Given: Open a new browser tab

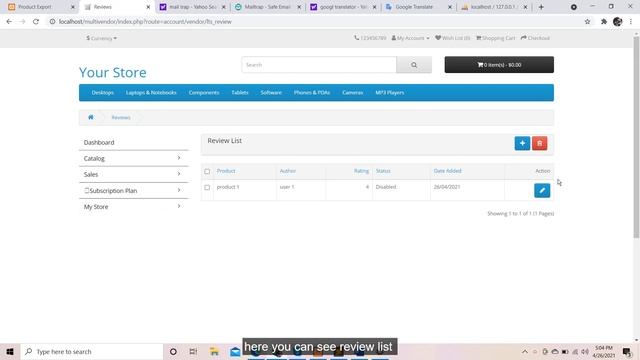Looking at the screenshot, I should click(x=541, y=7).
